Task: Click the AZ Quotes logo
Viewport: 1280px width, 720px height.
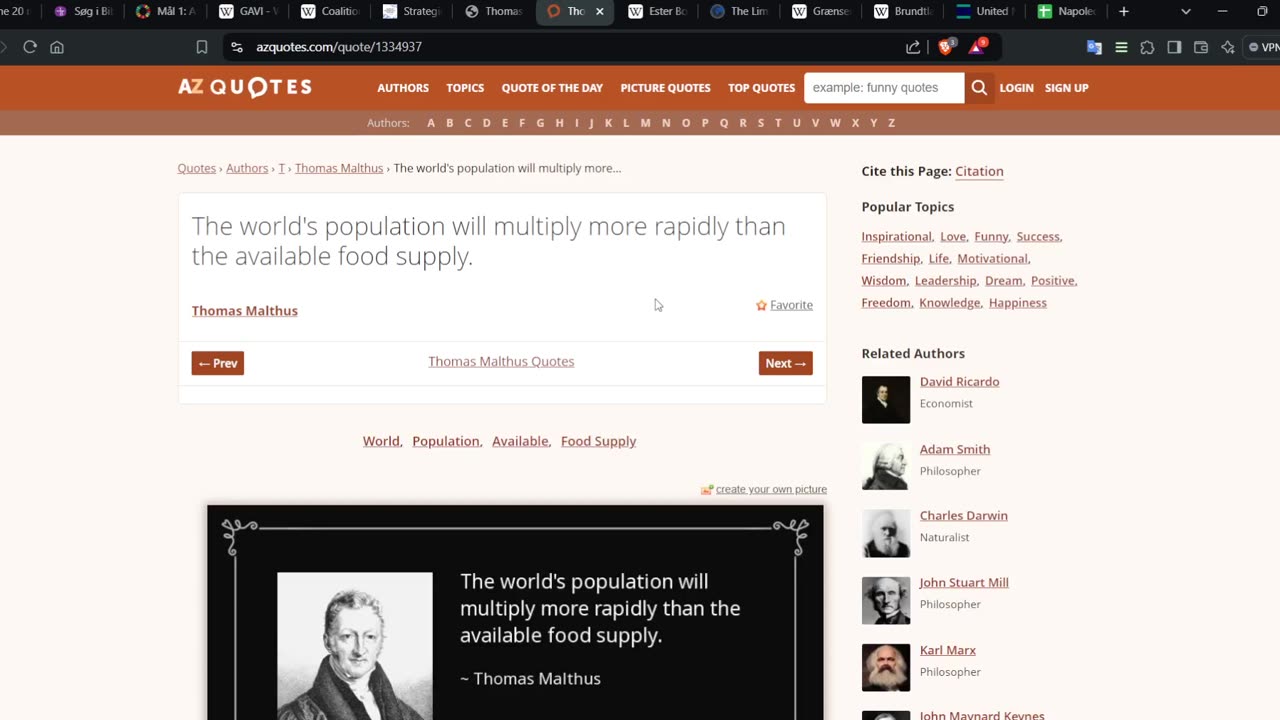Action: point(245,87)
